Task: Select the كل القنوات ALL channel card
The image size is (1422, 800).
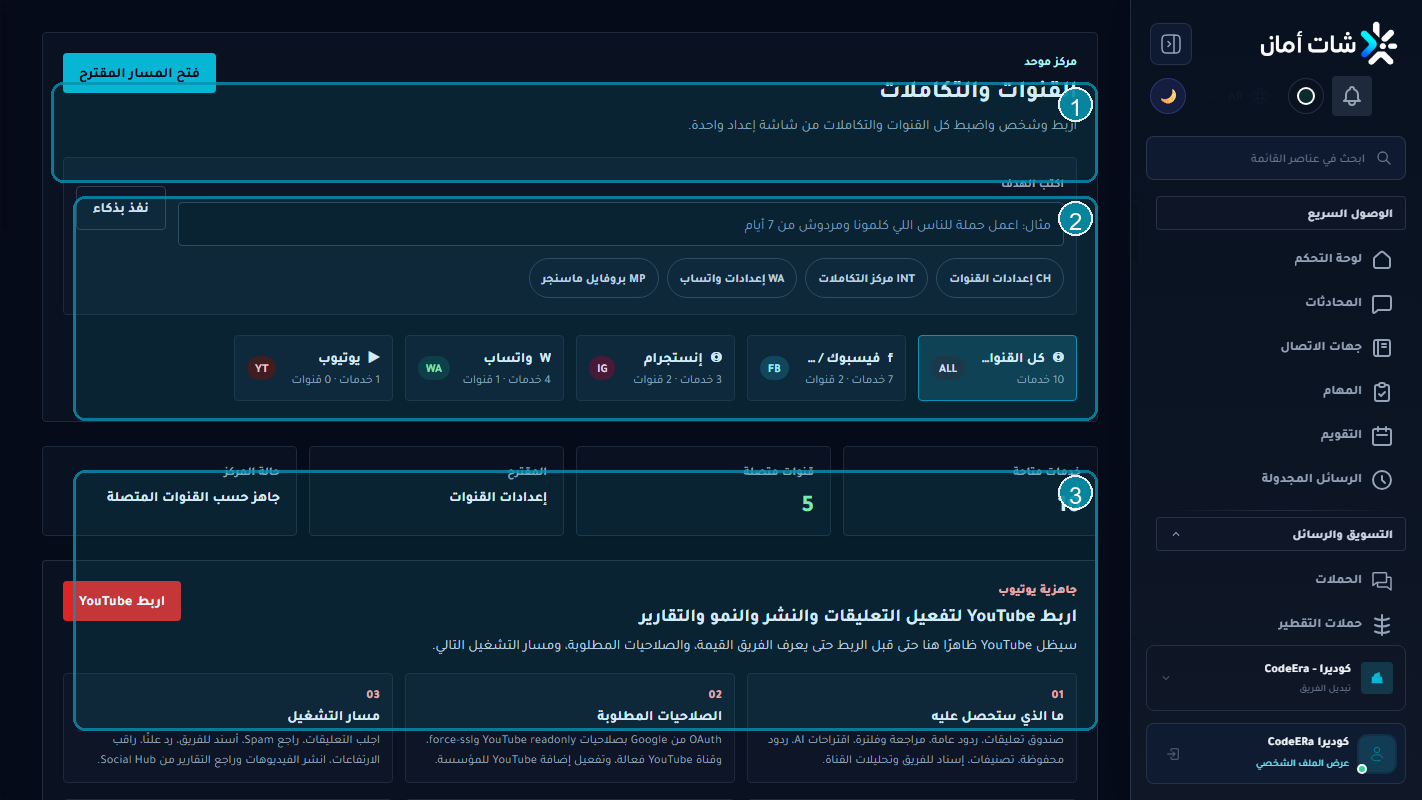Action: (x=997, y=368)
